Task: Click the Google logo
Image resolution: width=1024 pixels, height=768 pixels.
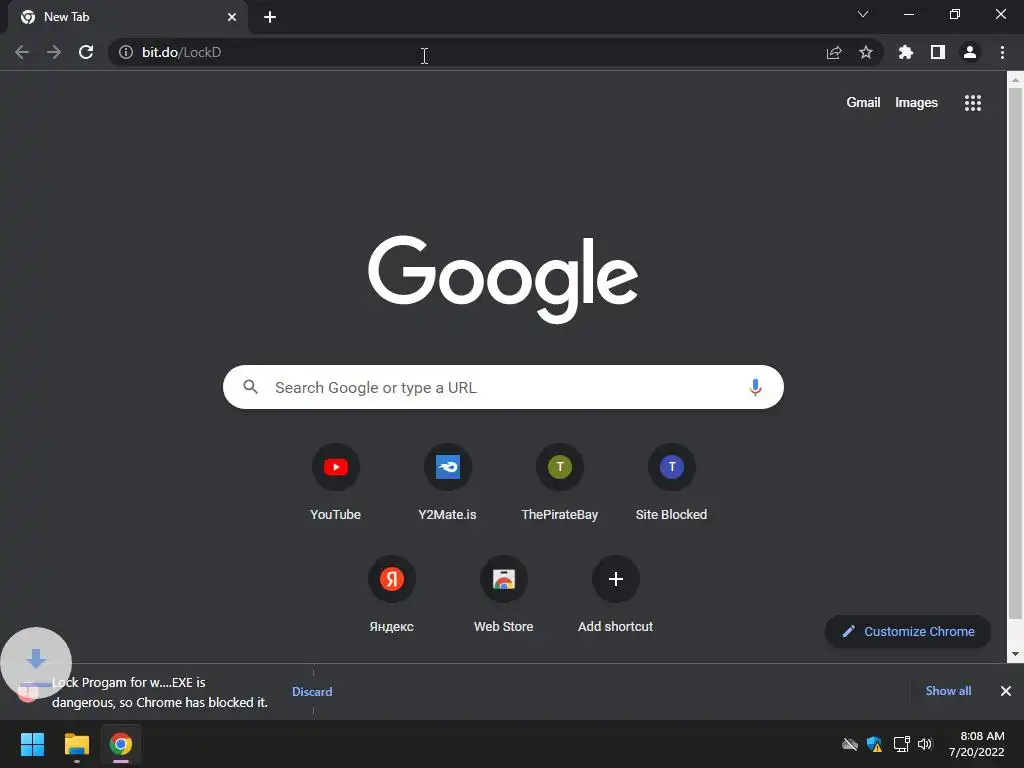Action: coord(503,278)
